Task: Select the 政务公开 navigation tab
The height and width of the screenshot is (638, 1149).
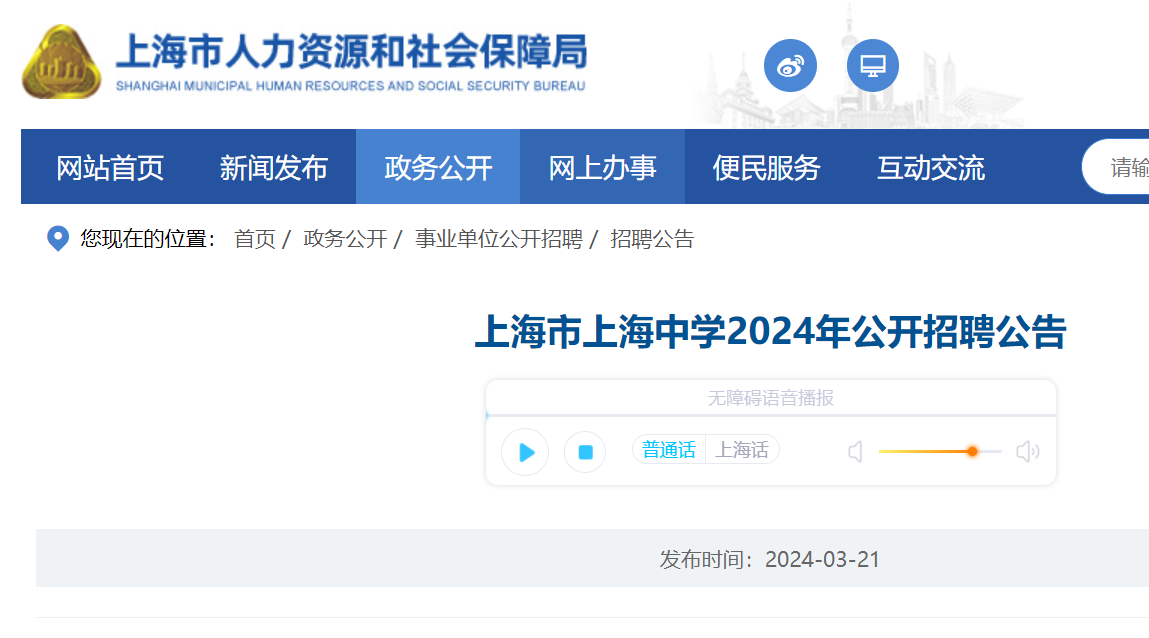Action: [438, 168]
